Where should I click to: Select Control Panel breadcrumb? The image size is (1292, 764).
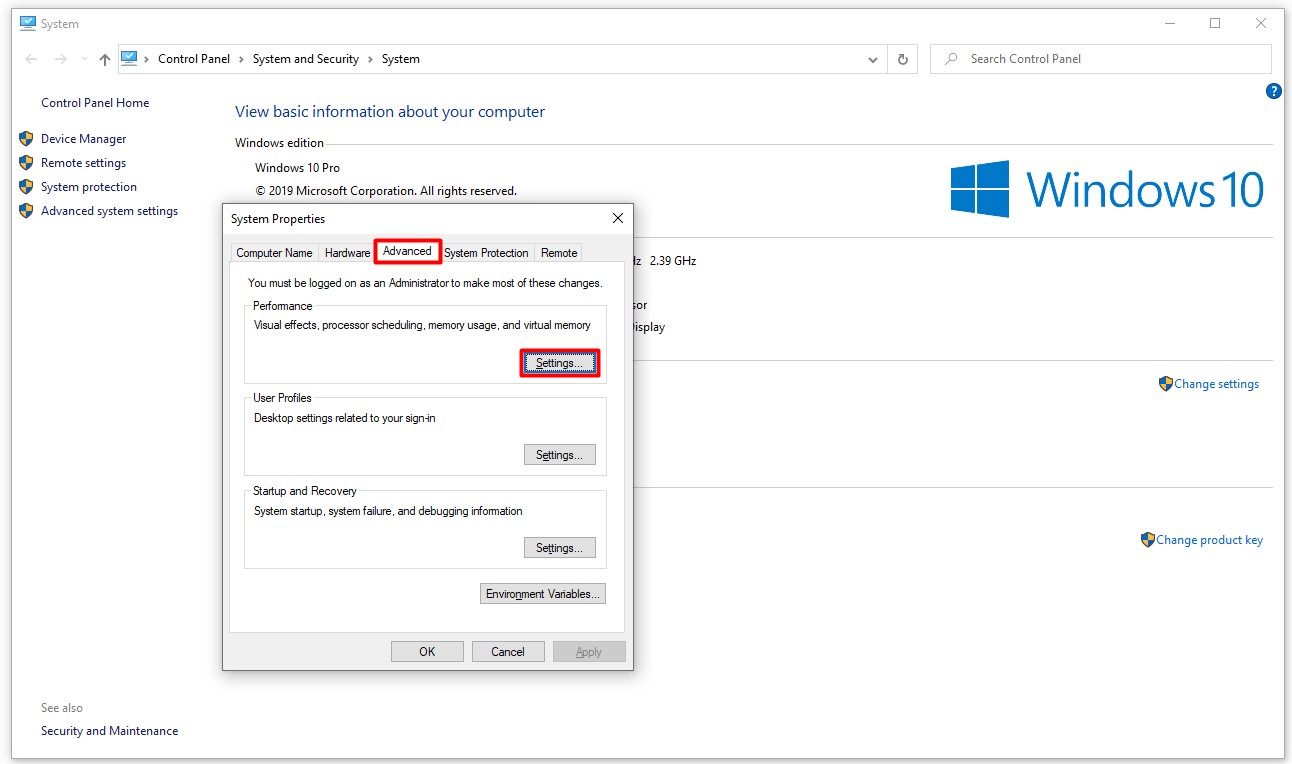pyautogui.click(x=194, y=59)
